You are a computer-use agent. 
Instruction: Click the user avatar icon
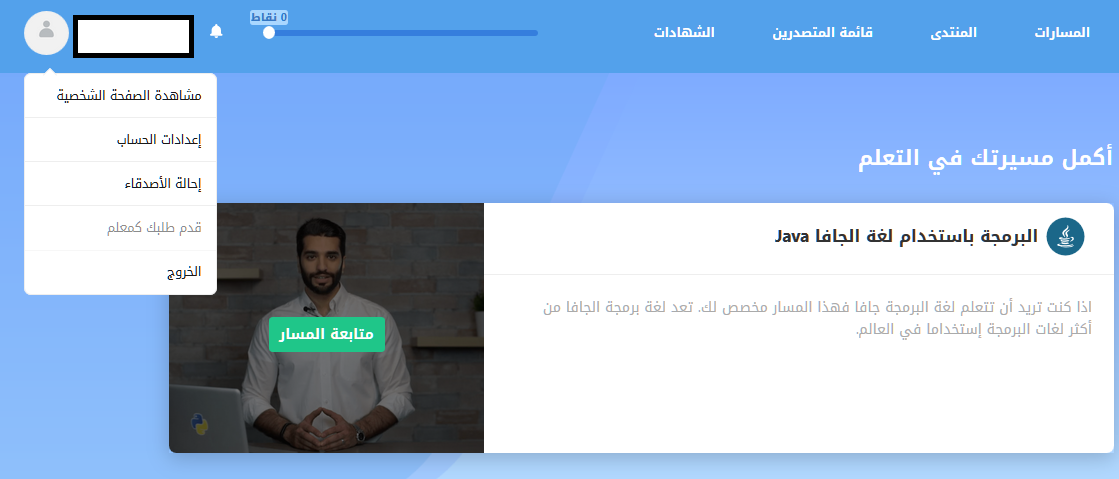[x=46, y=33]
